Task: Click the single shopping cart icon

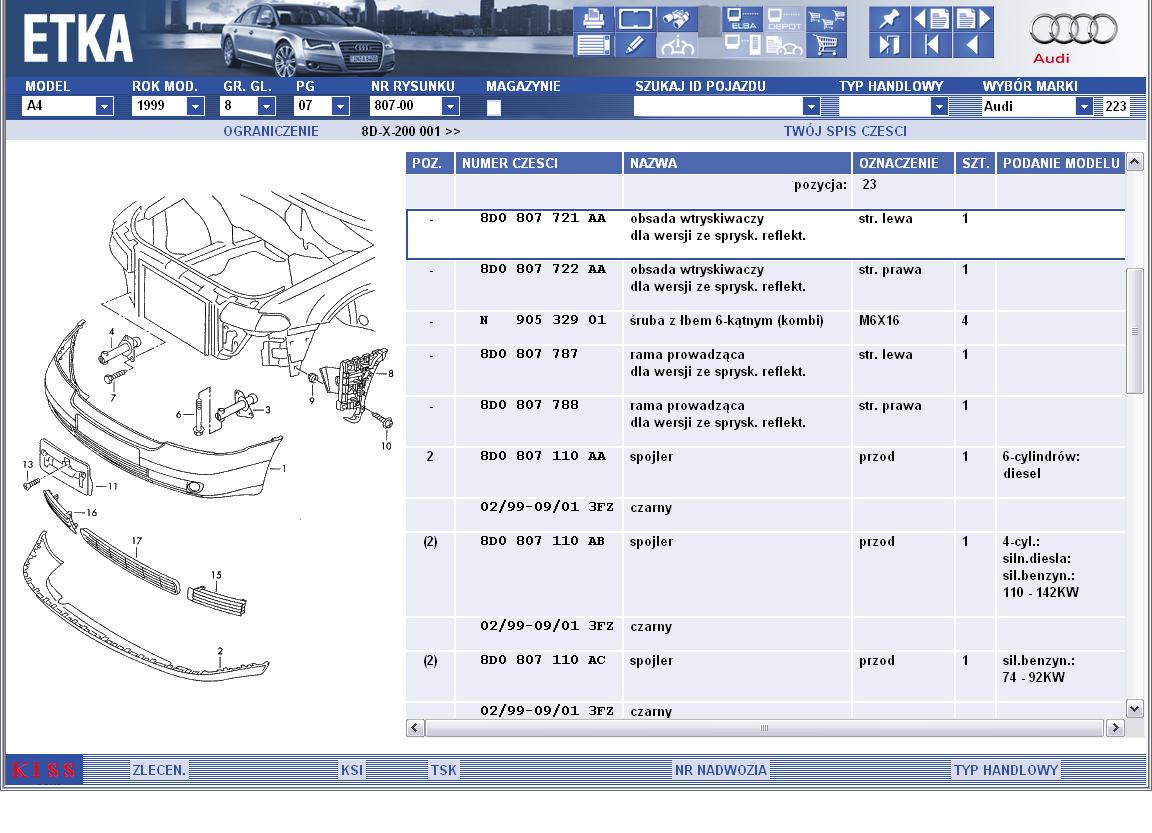Action: [827, 45]
